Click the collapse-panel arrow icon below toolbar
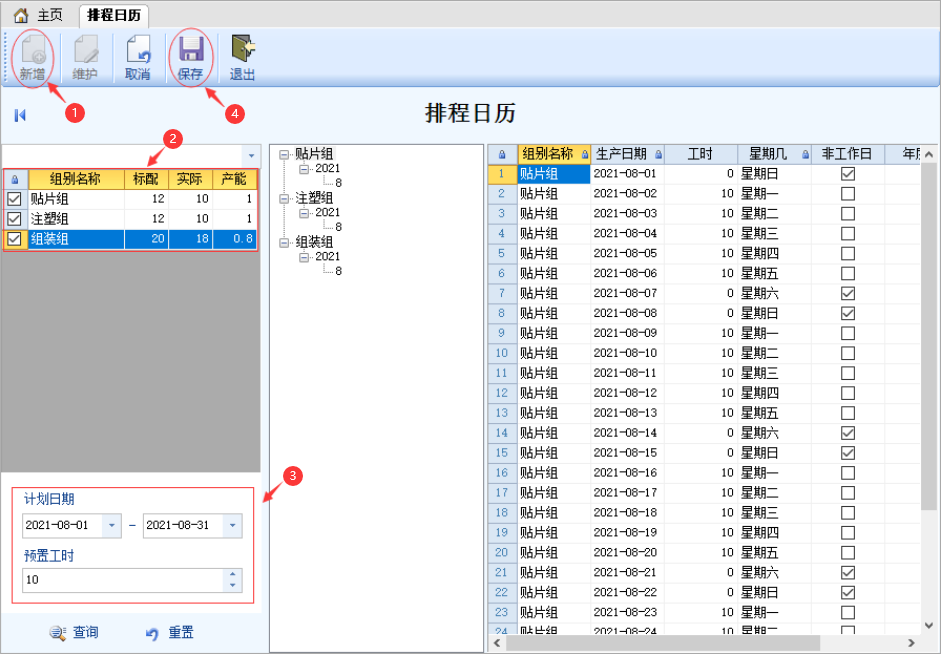 pyautogui.click(x=20, y=115)
